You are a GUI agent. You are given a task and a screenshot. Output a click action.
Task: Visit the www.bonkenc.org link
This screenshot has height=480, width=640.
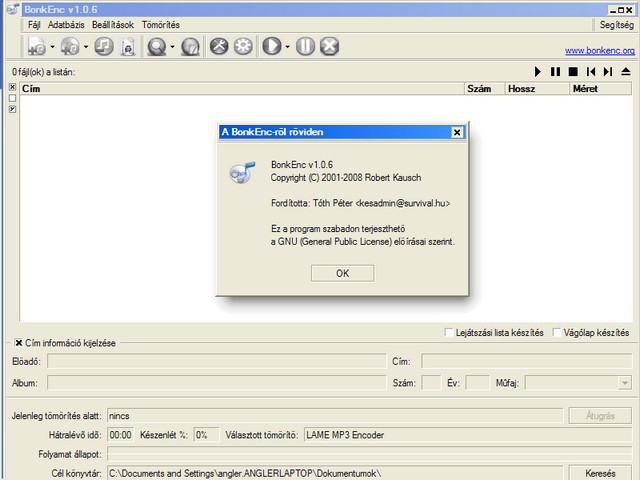click(600, 51)
